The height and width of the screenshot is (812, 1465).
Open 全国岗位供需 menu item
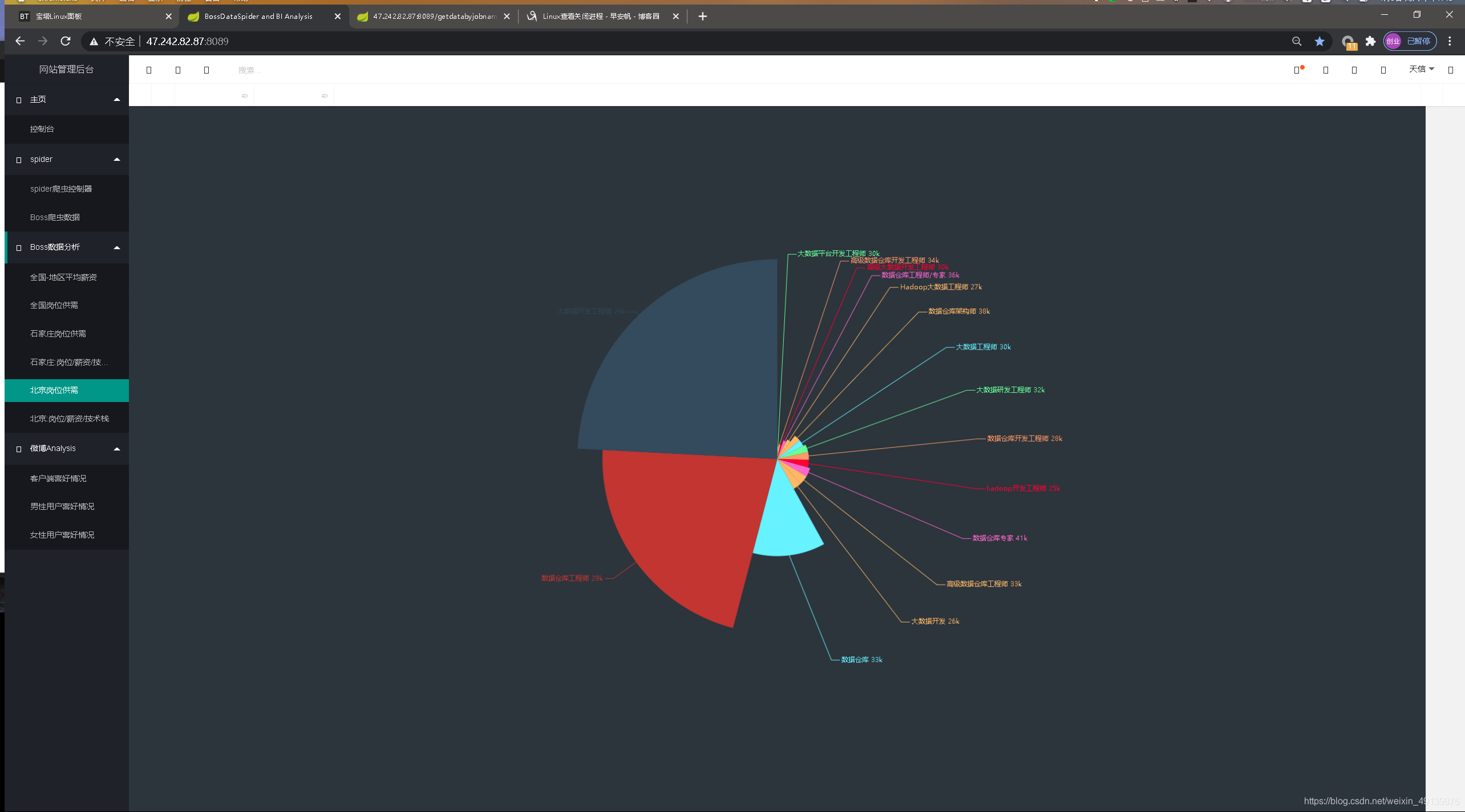(54, 305)
